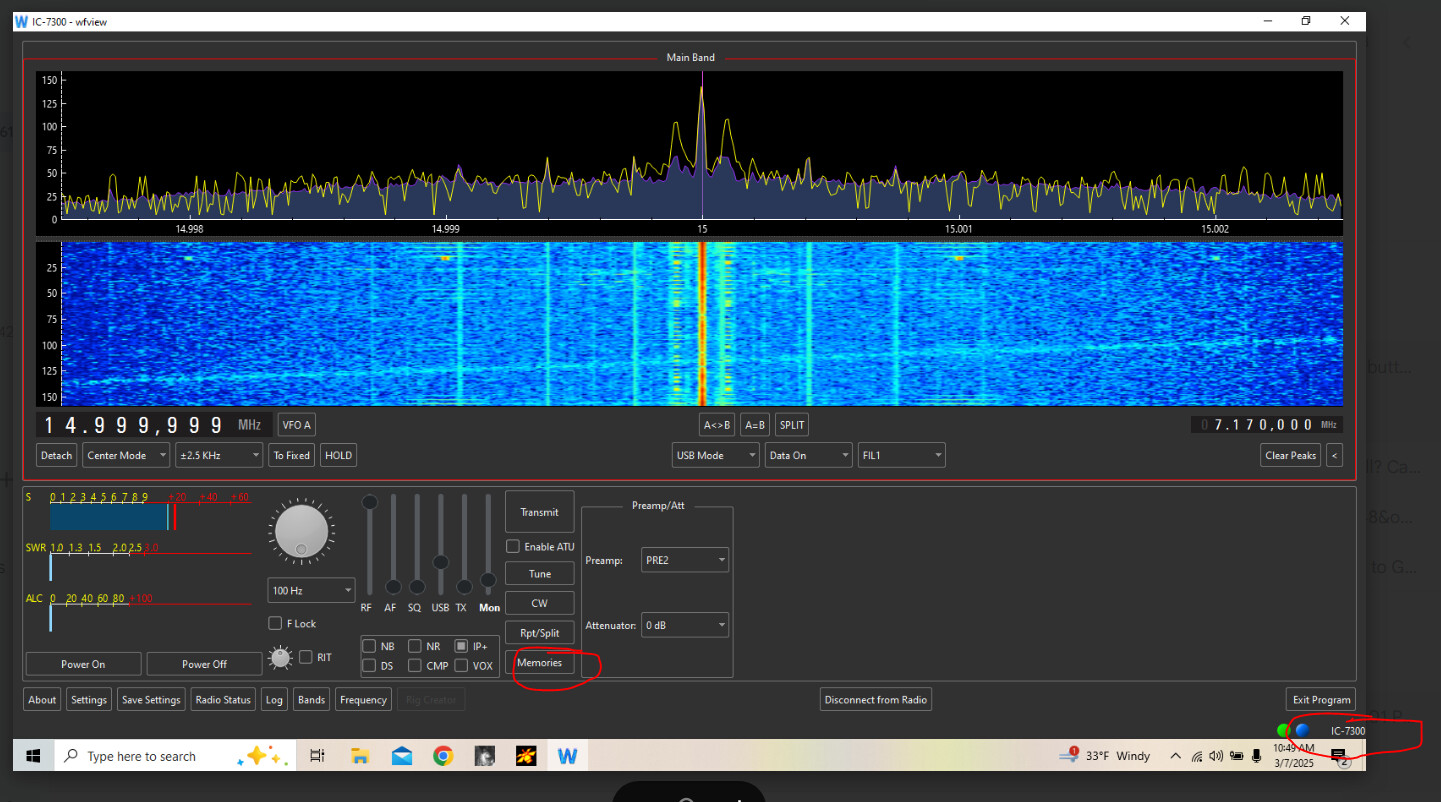Screen dimensions: 1441x802
Task: Click the Clear Peaks button
Action: pyautogui.click(x=1291, y=455)
